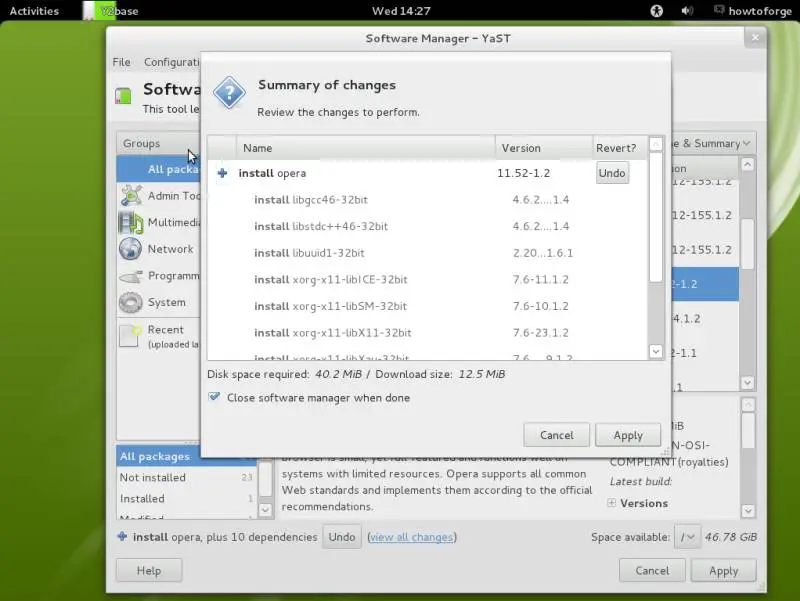This screenshot has width=800, height=601.
Task: Open the mount point dropdown next to Space available
Action: 687,537
